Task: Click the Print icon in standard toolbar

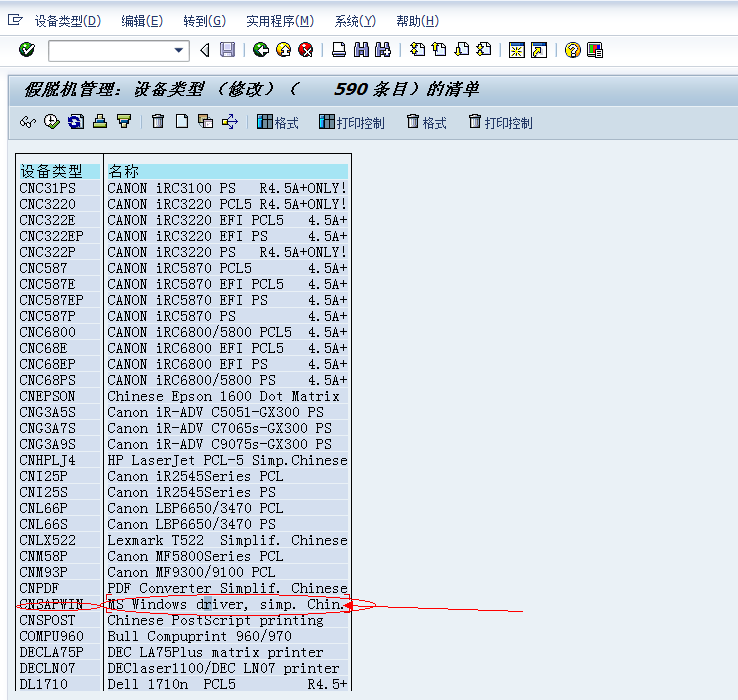Action: 339,50
